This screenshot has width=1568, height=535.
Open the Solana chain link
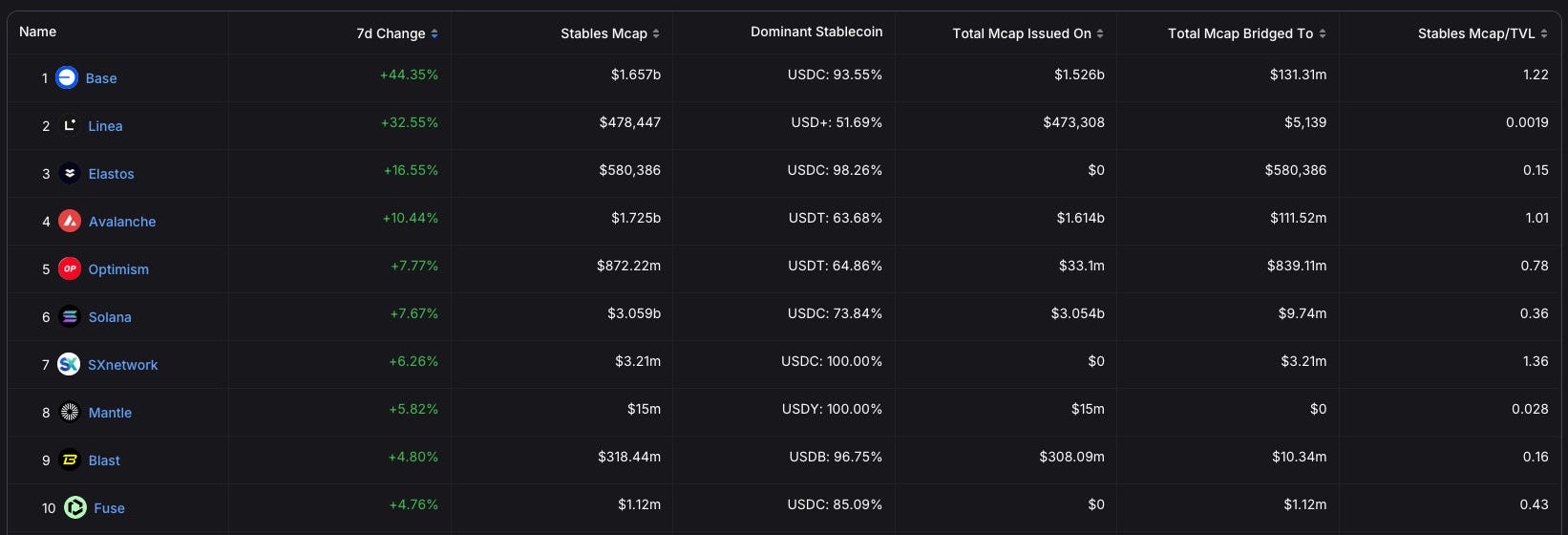click(x=110, y=317)
